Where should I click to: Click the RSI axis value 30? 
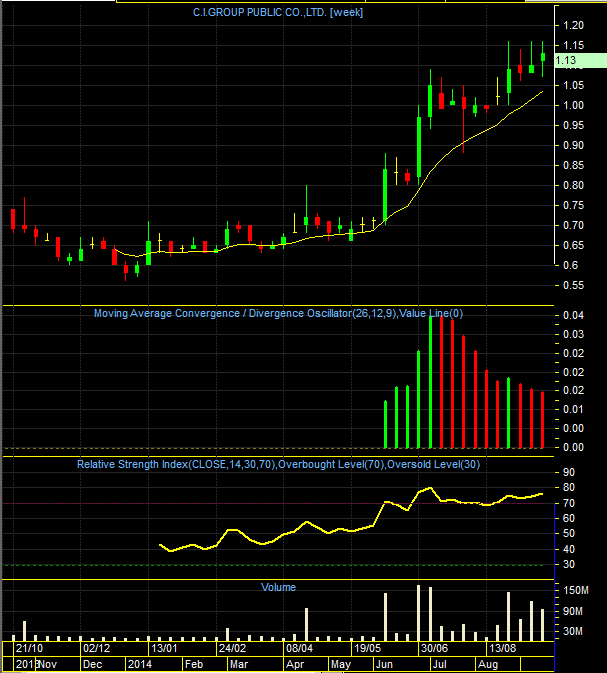pyautogui.click(x=569, y=564)
